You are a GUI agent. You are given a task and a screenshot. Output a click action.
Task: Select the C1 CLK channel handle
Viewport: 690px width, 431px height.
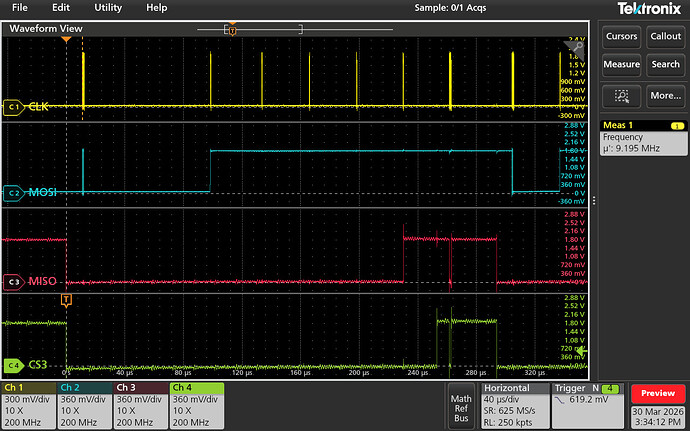point(13,107)
